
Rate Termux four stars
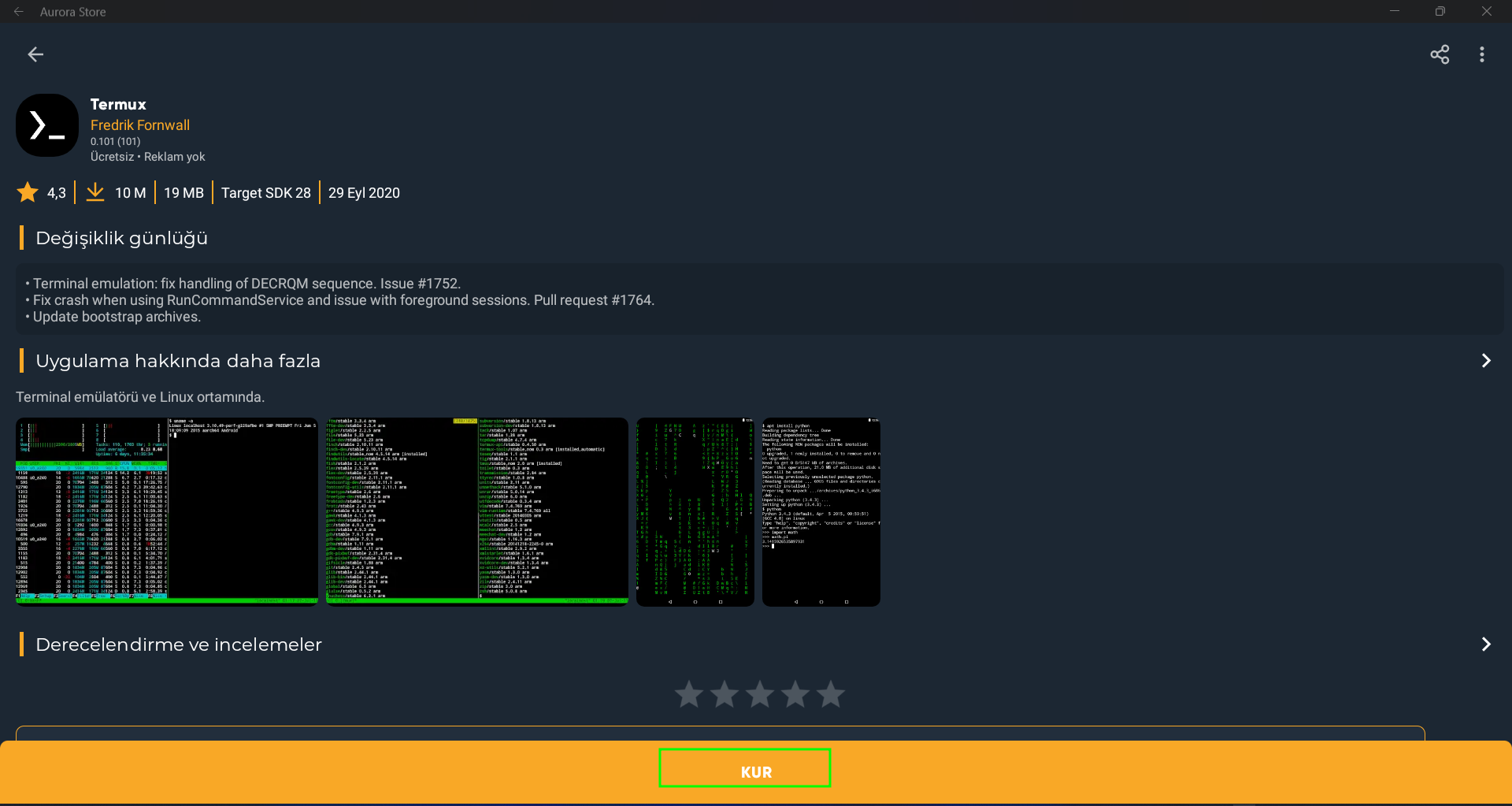point(795,694)
